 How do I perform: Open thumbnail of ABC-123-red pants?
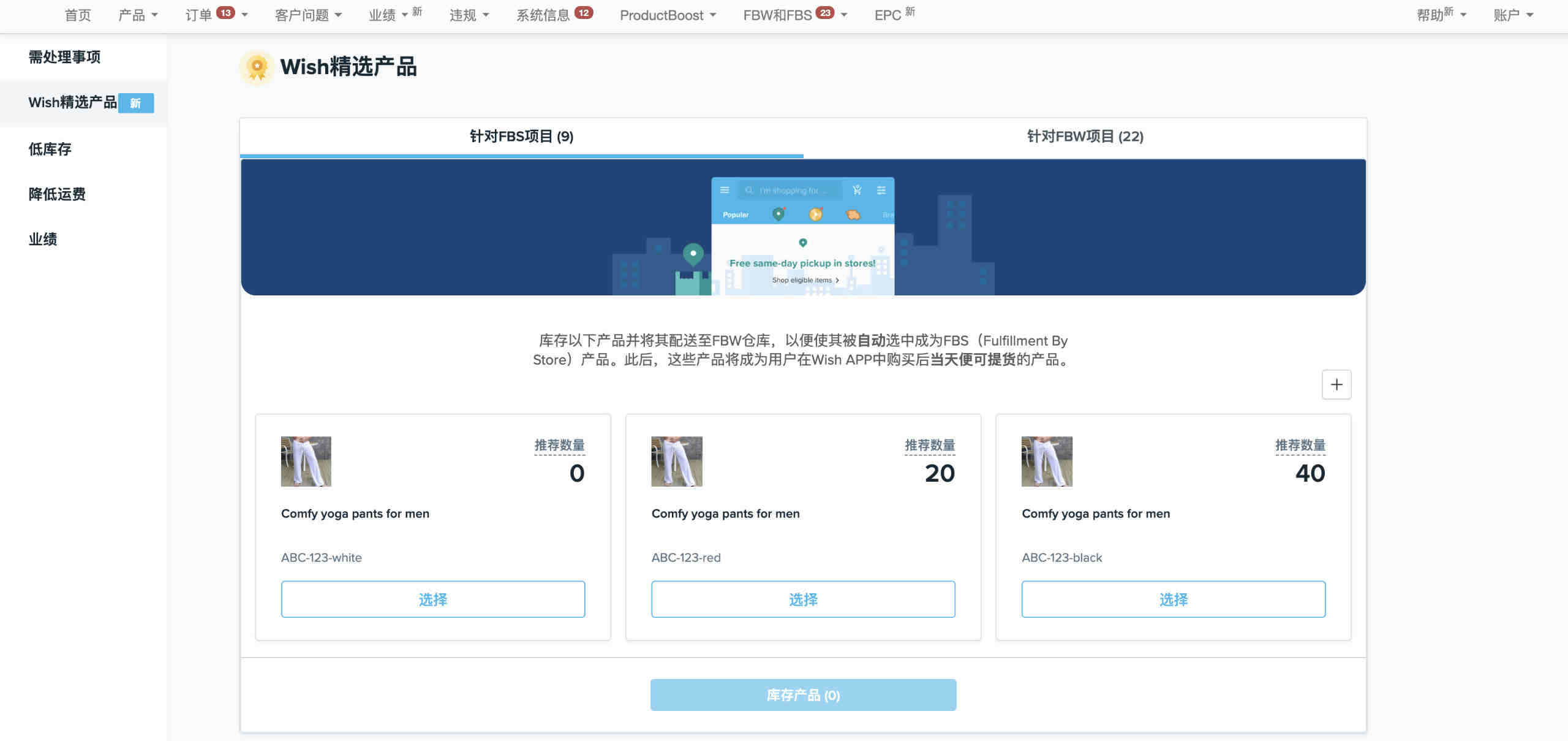(x=676, y=462)
